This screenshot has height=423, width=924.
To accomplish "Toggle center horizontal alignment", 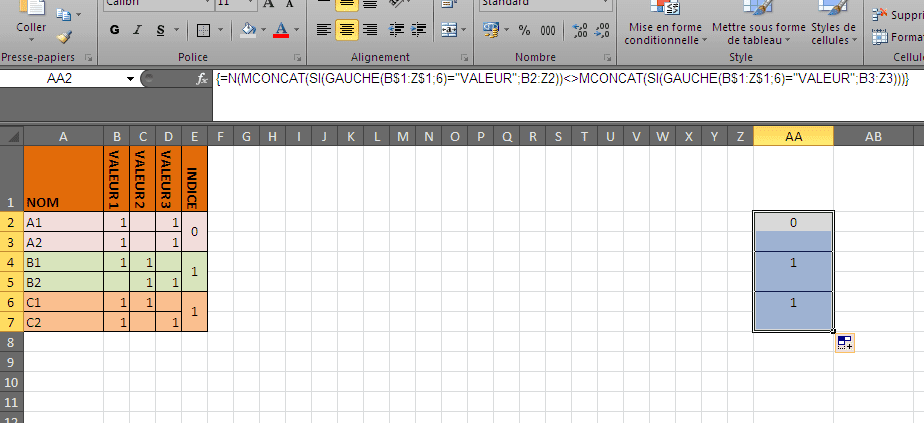I will click(x=346, y=29).
